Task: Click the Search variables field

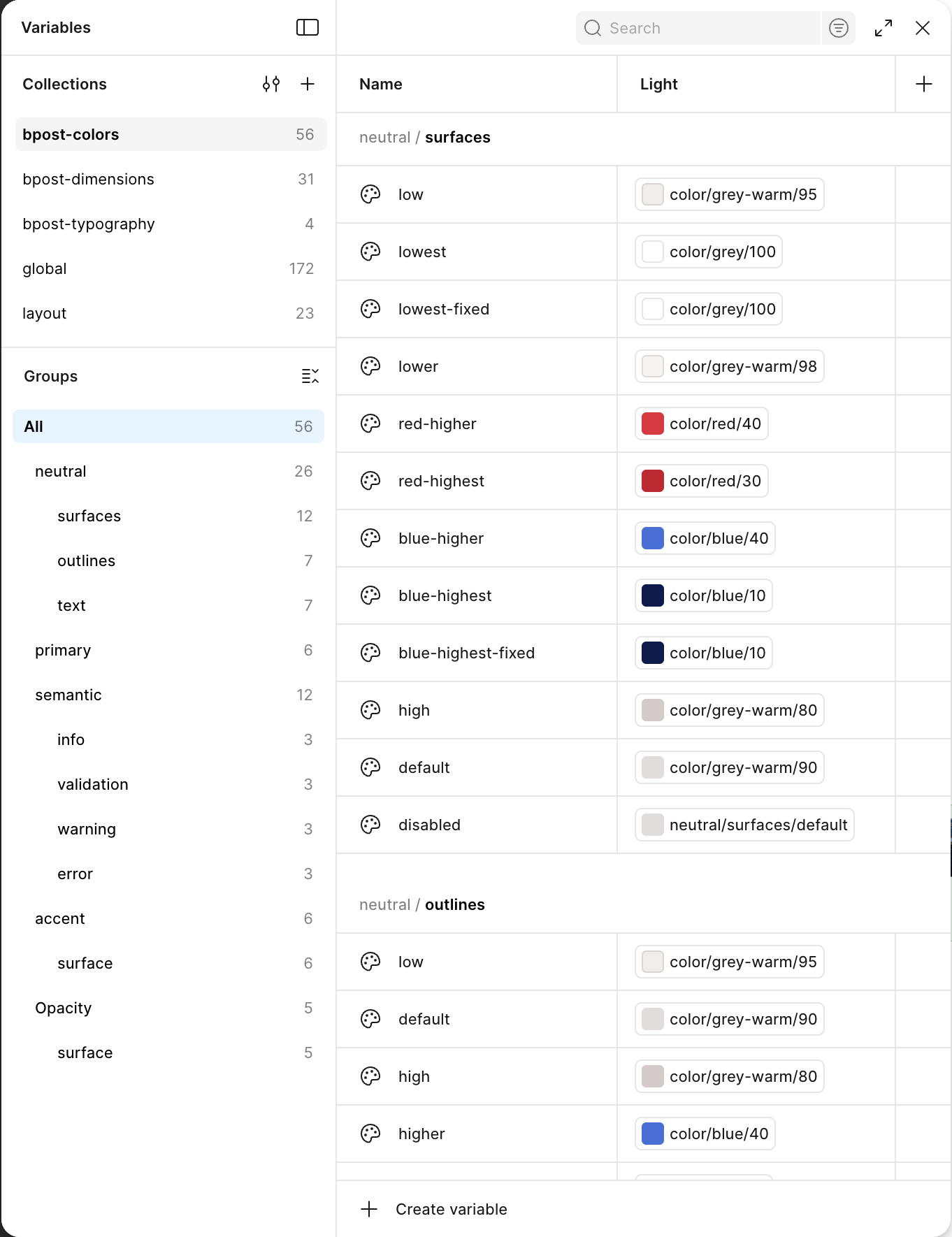Action: [x=698, y=28]
